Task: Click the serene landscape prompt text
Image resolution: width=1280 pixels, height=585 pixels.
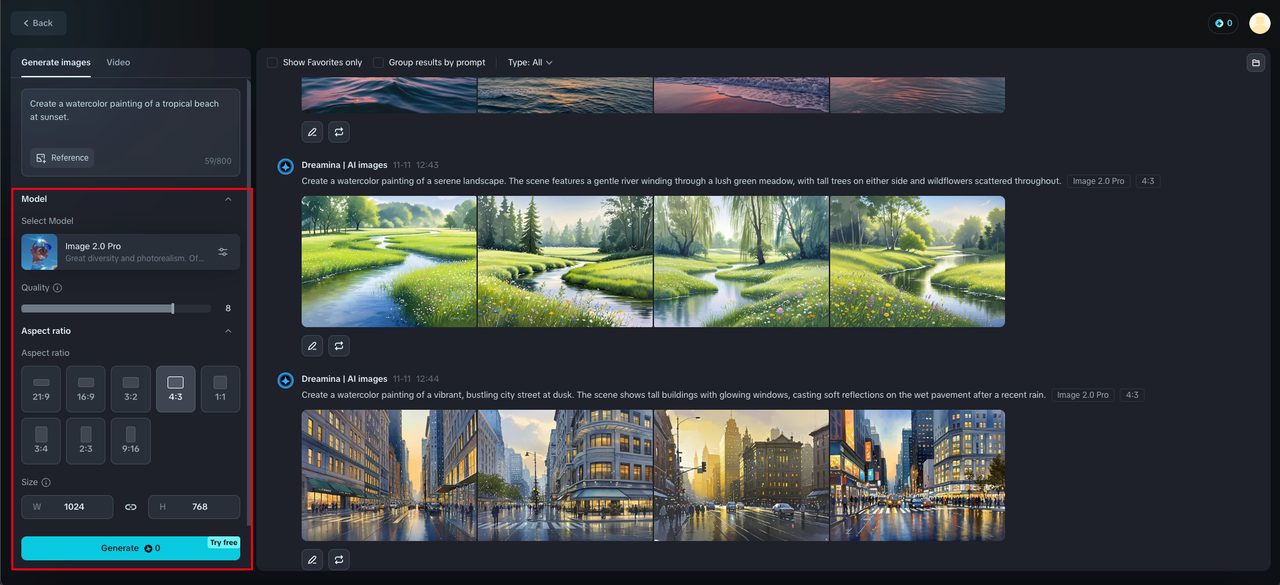Action: (681, 181)
